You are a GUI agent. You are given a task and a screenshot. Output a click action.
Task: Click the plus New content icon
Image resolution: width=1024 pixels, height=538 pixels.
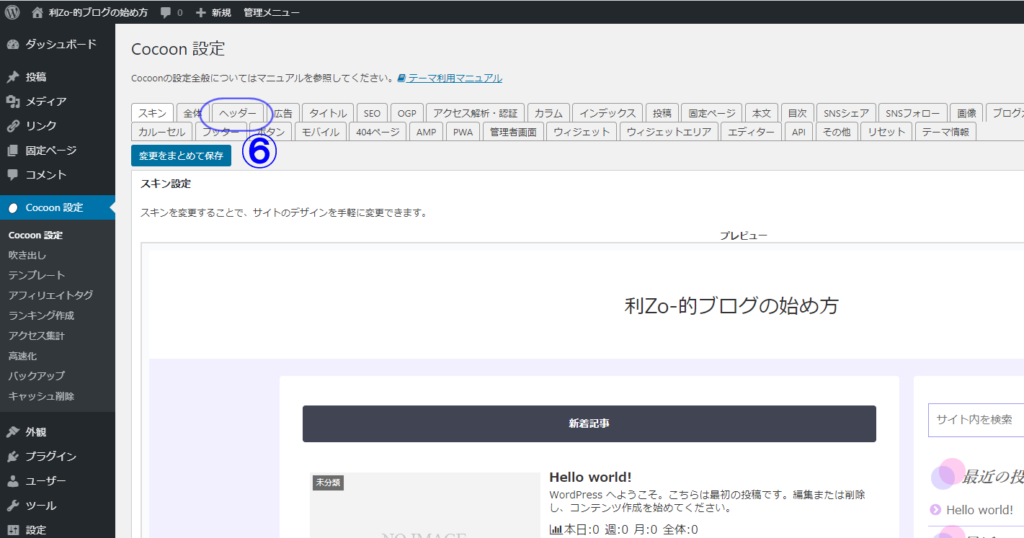point(201,13)
